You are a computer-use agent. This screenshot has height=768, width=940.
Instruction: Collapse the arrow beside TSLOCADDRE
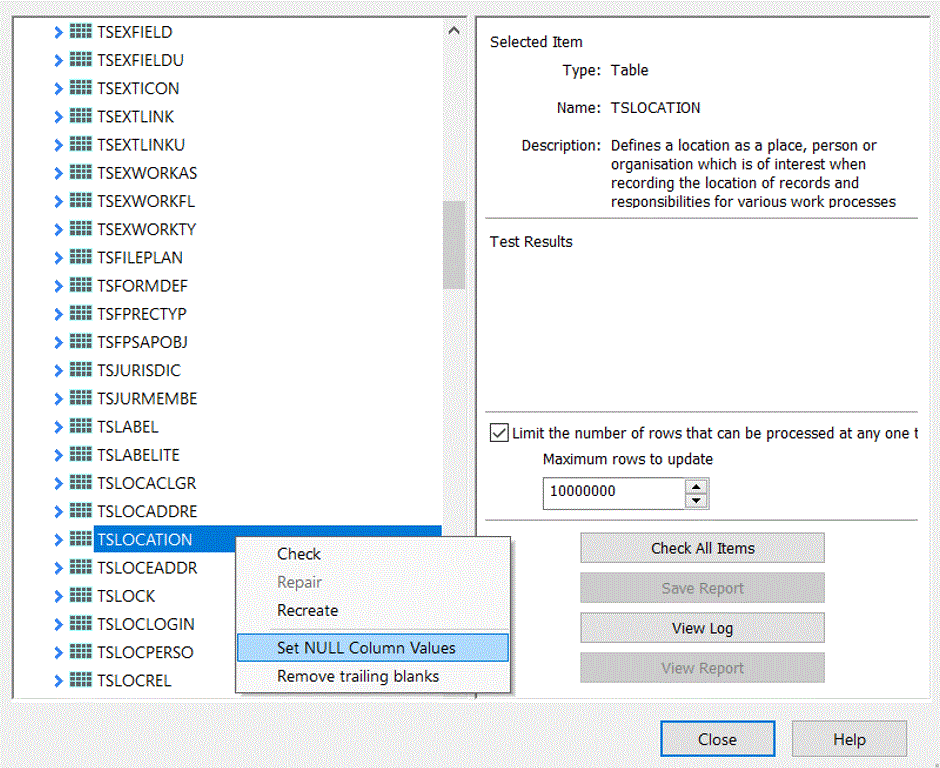(x=59, y=511)
